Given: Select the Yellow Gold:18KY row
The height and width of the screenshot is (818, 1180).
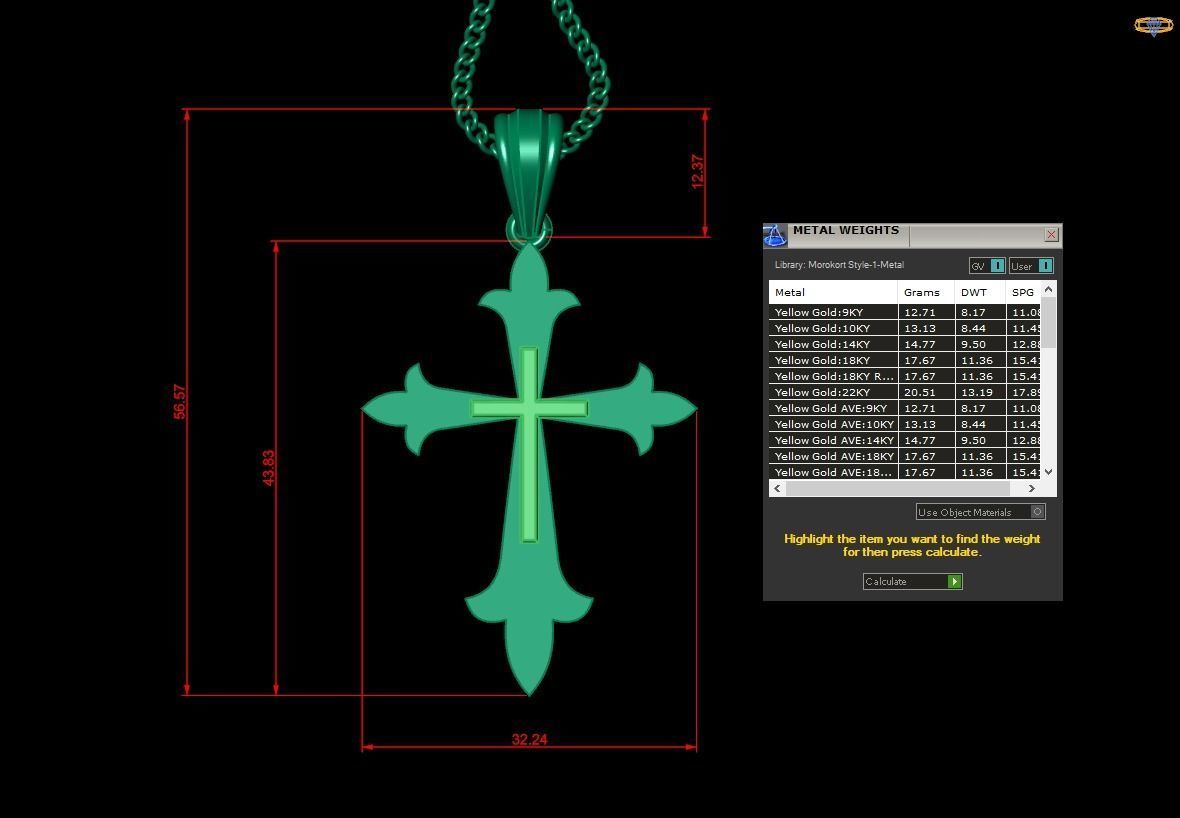Looking at the screenshot, I should pyautogui.click(x=905, y=360).
